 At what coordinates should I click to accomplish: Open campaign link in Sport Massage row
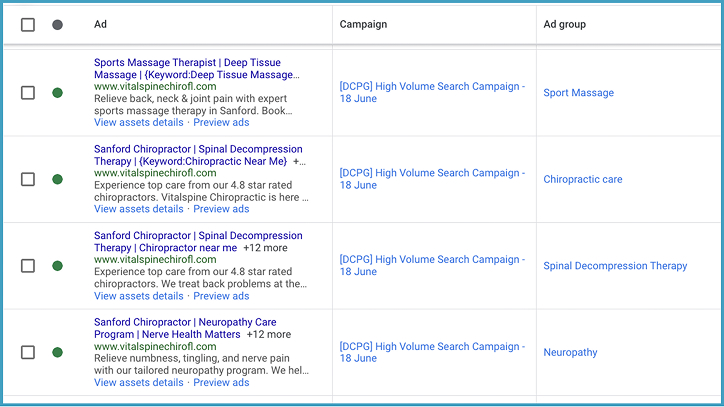[432, 92]
